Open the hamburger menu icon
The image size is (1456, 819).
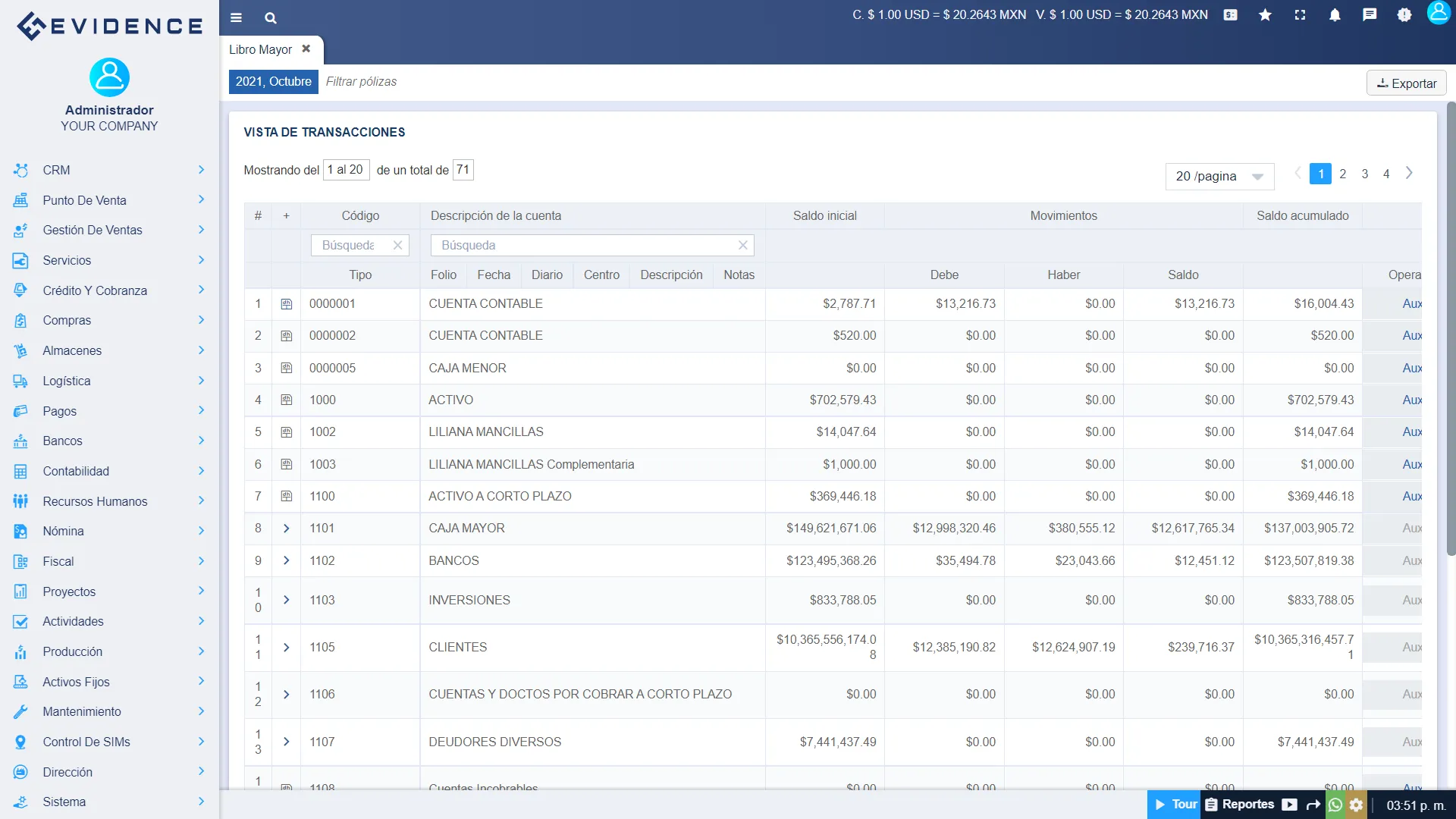pos(236,17)
